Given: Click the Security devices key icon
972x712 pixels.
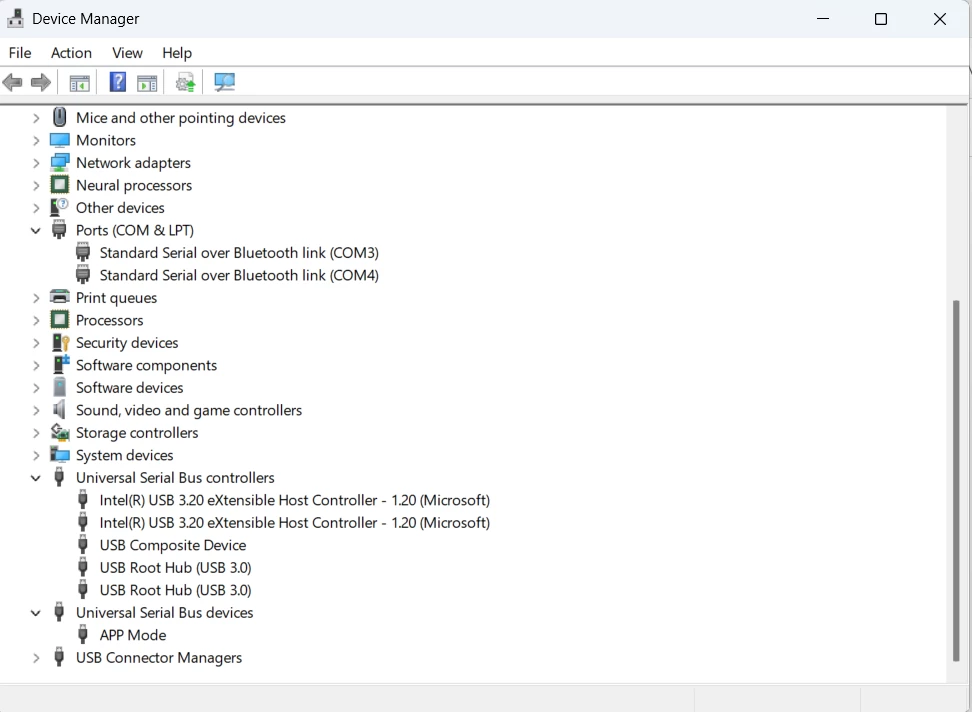Looking at the screenshot, I should click(x=60, y=342).
